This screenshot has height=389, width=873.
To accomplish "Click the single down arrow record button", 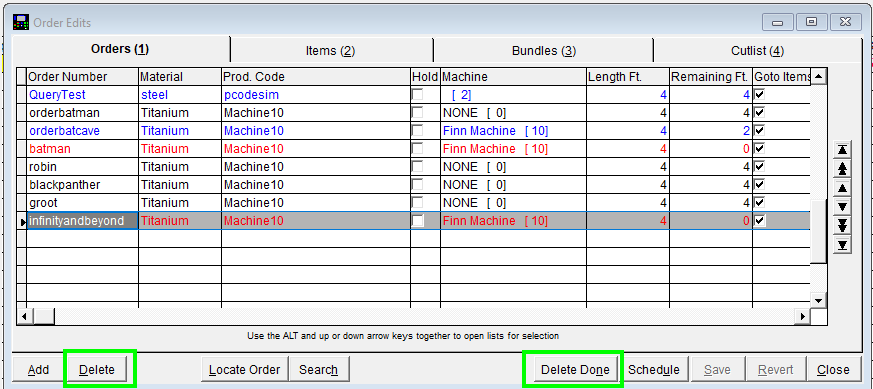I will (842, 206).
